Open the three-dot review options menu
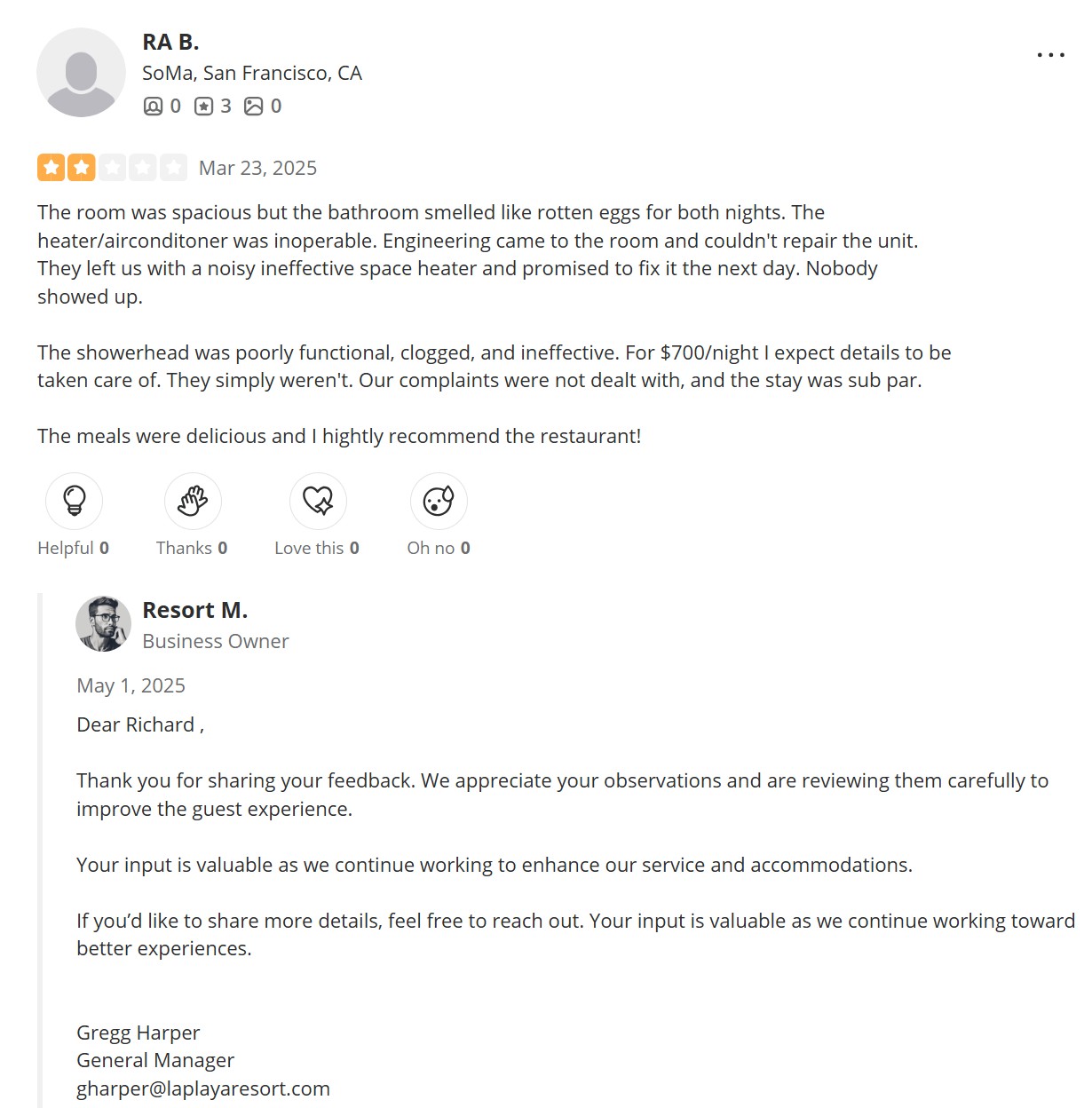This screenshot has height=1108, width=1092. click(x=1050, y=55)
